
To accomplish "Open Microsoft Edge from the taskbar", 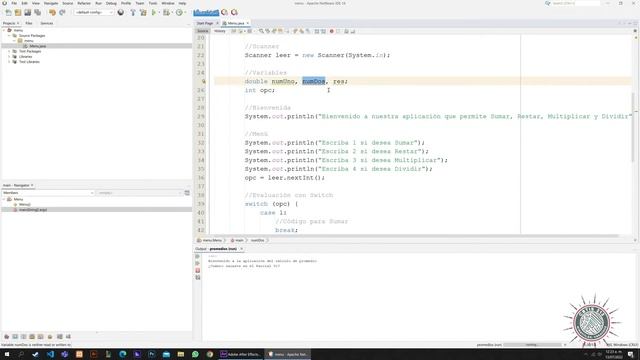I will (x=122, y=354).
